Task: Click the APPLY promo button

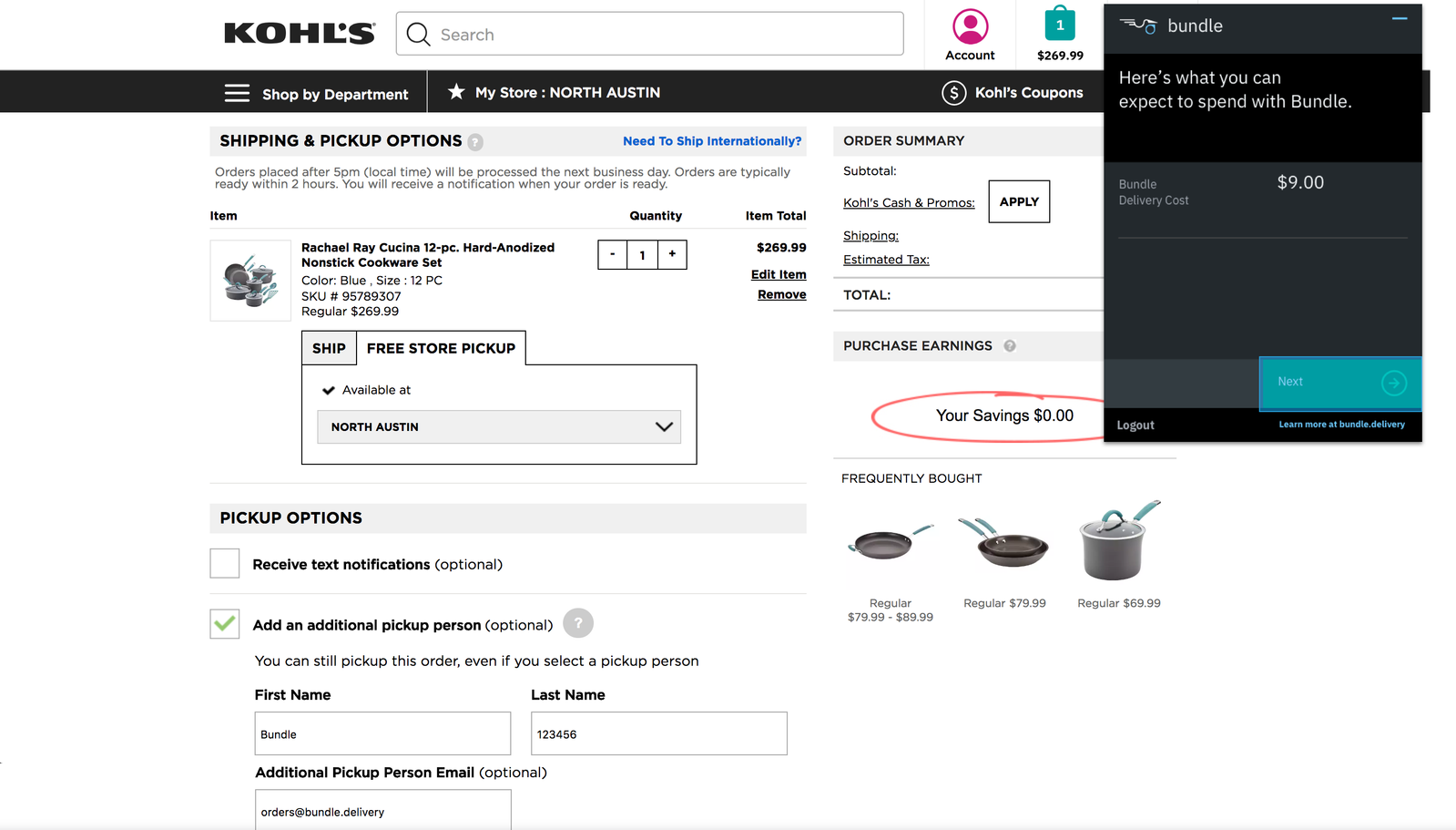Action: click(x=1019, y=202)
